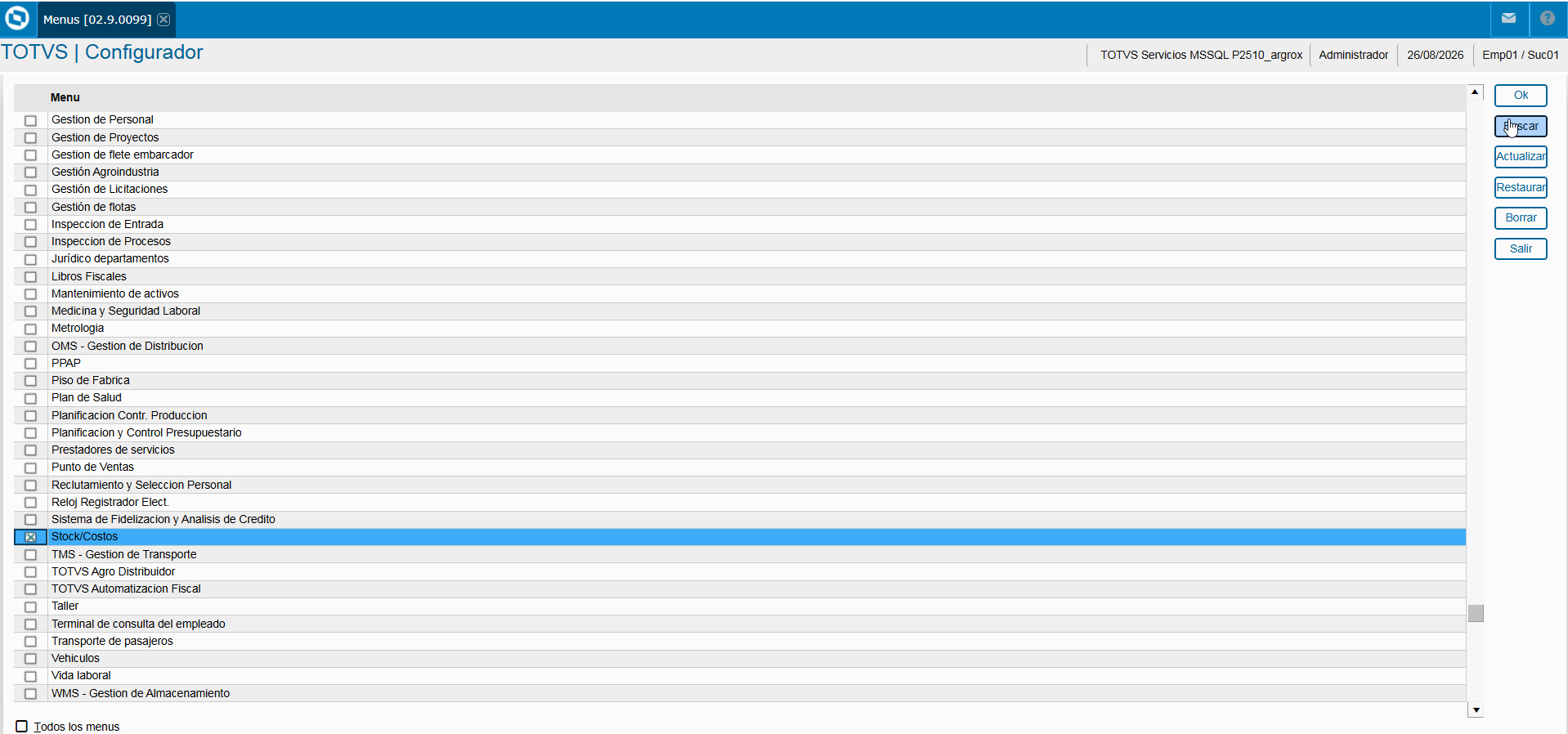Select the Mantenimiento de activos row text
Screen dimensions: 1568x734
(x=115, y=293)
